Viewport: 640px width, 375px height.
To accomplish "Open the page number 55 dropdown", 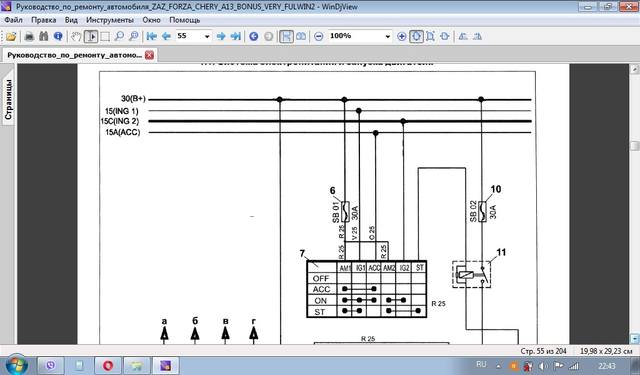I will tap(207, 37).
